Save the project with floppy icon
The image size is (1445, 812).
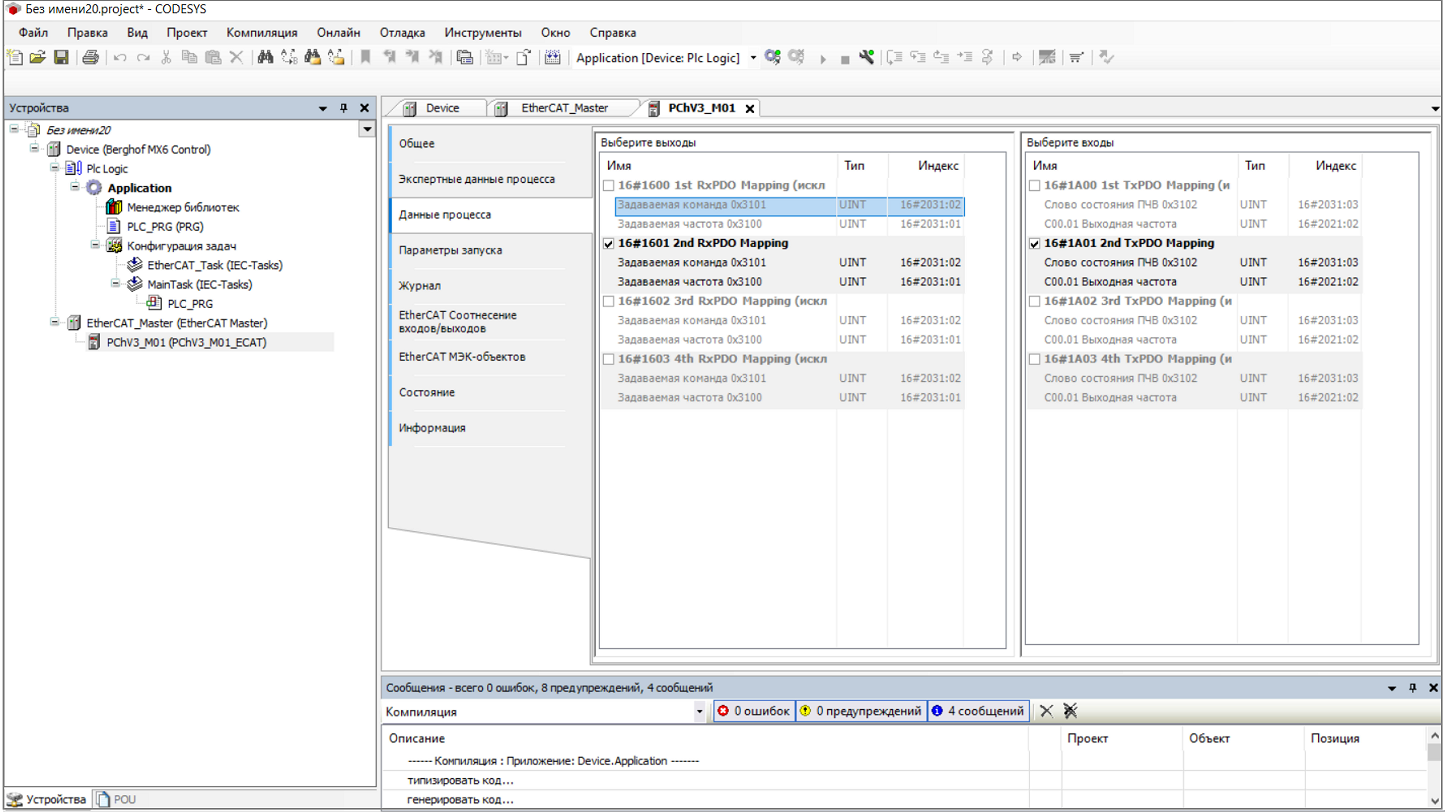click(x=61, y=58)
